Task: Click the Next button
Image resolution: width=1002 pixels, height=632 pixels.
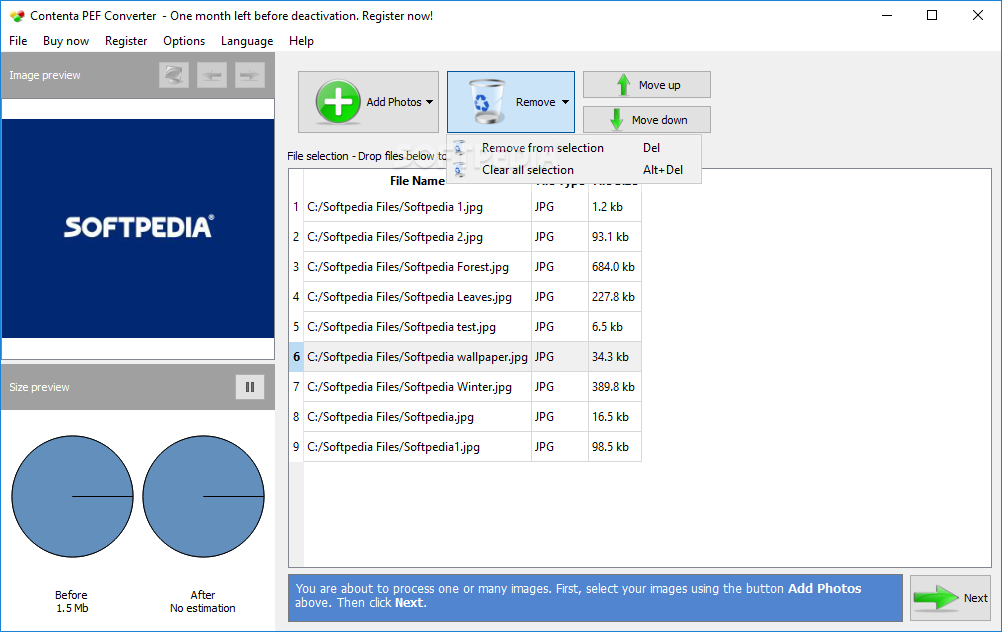Action: 950,597
